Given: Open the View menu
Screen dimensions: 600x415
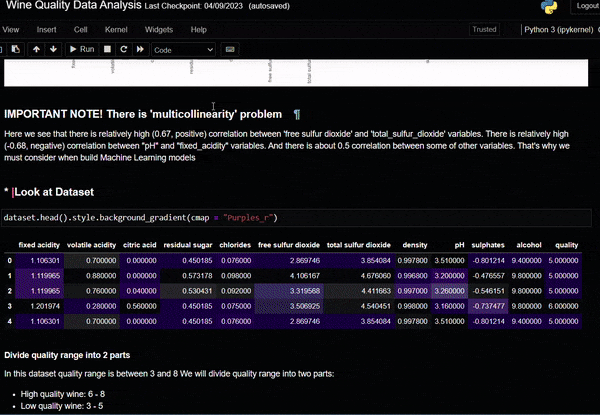Looking at the screenshot, I should pyautogui.click(x=11, y=29).
